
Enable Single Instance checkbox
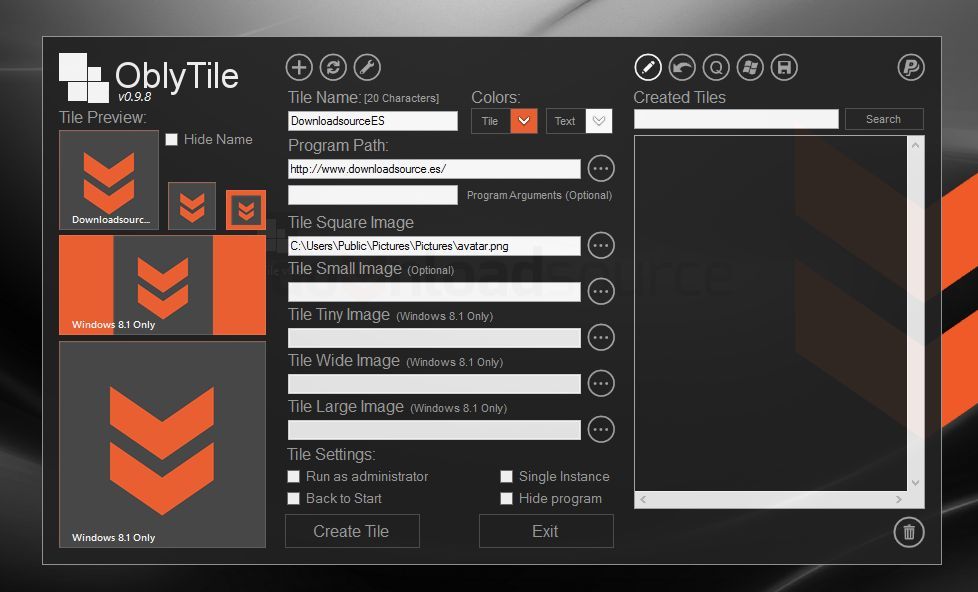click(x=506, y=477)
